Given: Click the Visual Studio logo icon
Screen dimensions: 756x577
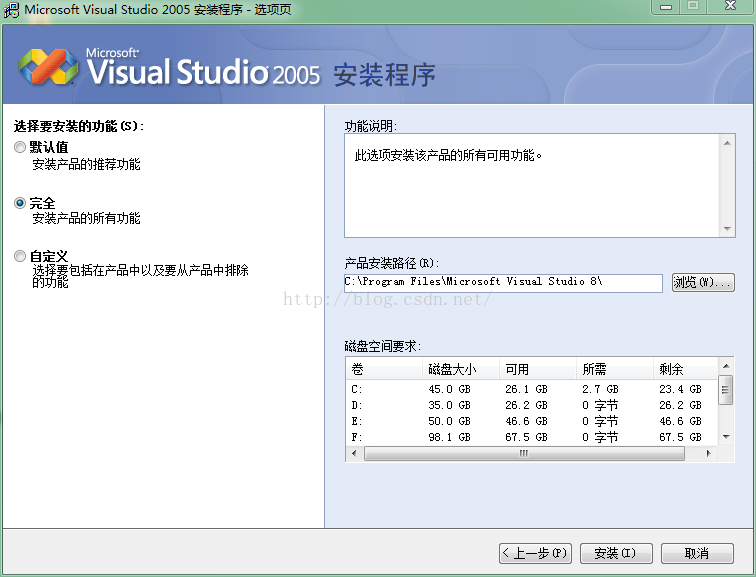Looking at the screenshot, I should point(48,67).
